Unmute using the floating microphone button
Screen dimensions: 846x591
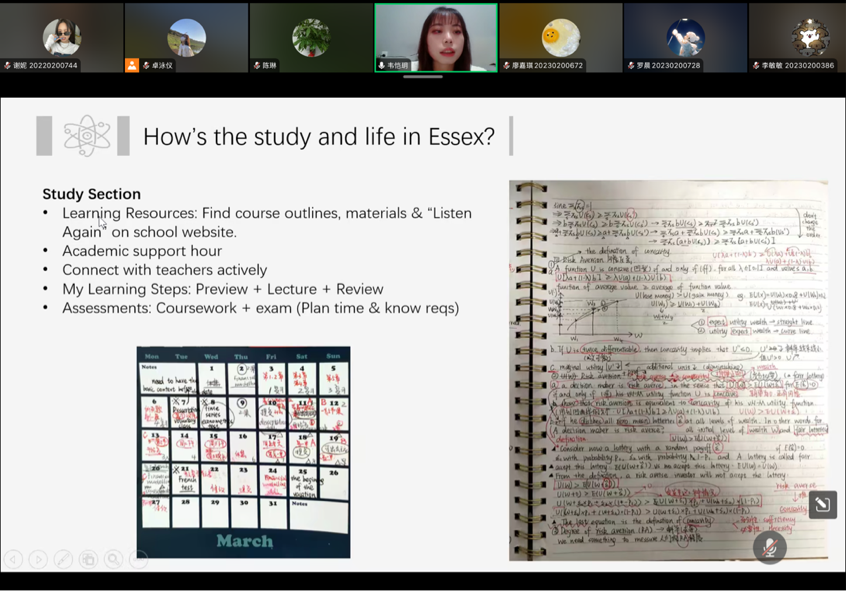[x=769, y=547]
